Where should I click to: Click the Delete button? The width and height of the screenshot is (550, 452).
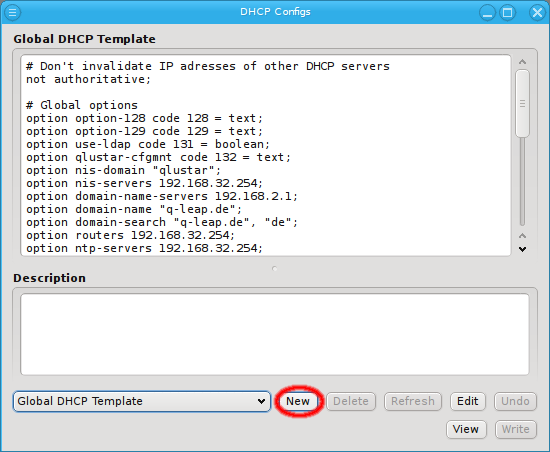pos(351,401)
